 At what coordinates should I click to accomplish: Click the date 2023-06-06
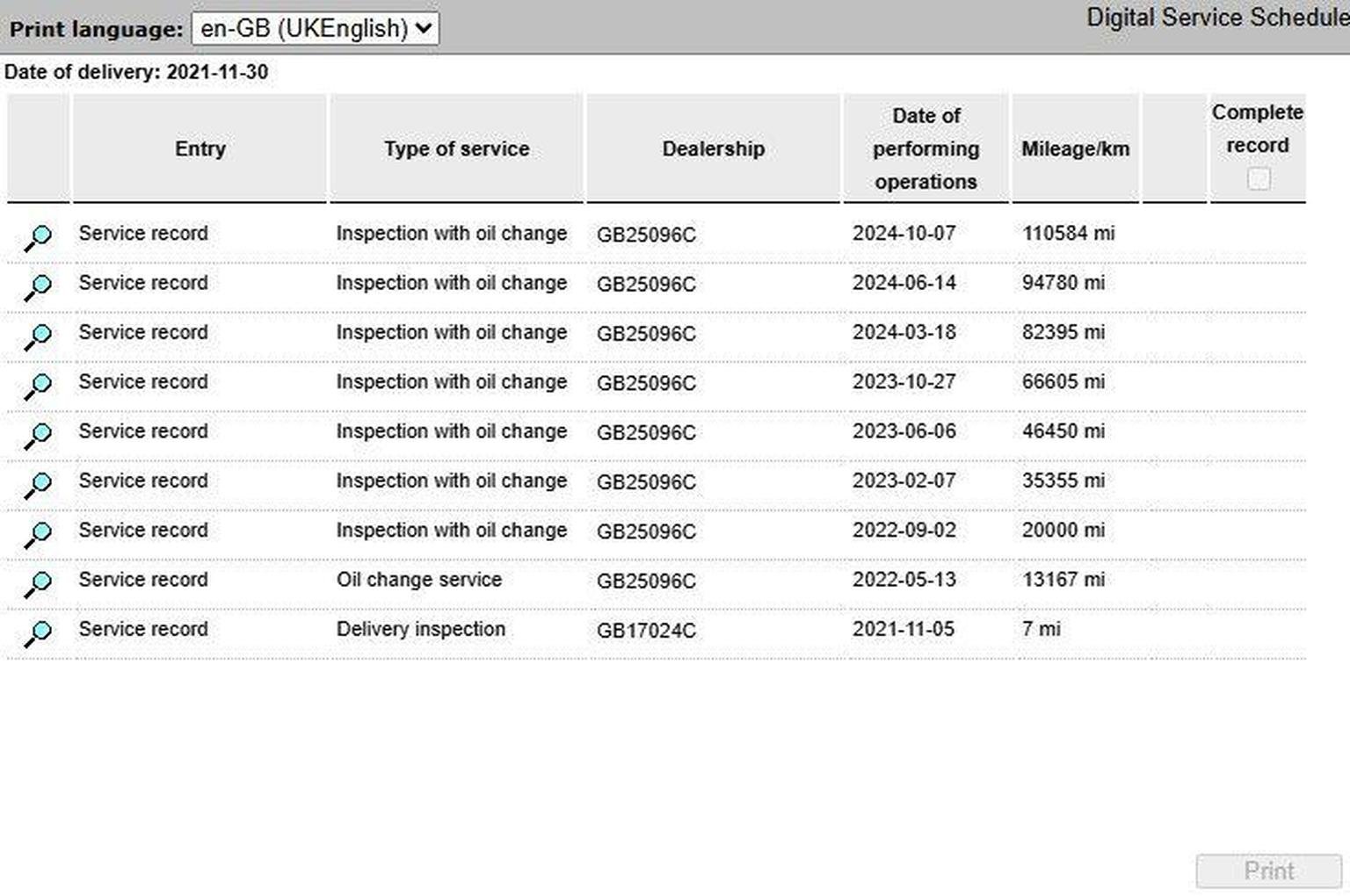click(x=904, y=430)
